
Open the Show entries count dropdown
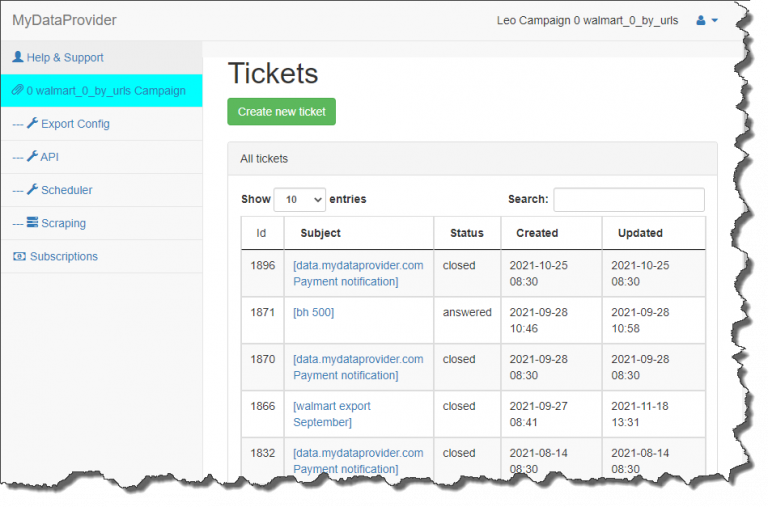tap(300, 199)
